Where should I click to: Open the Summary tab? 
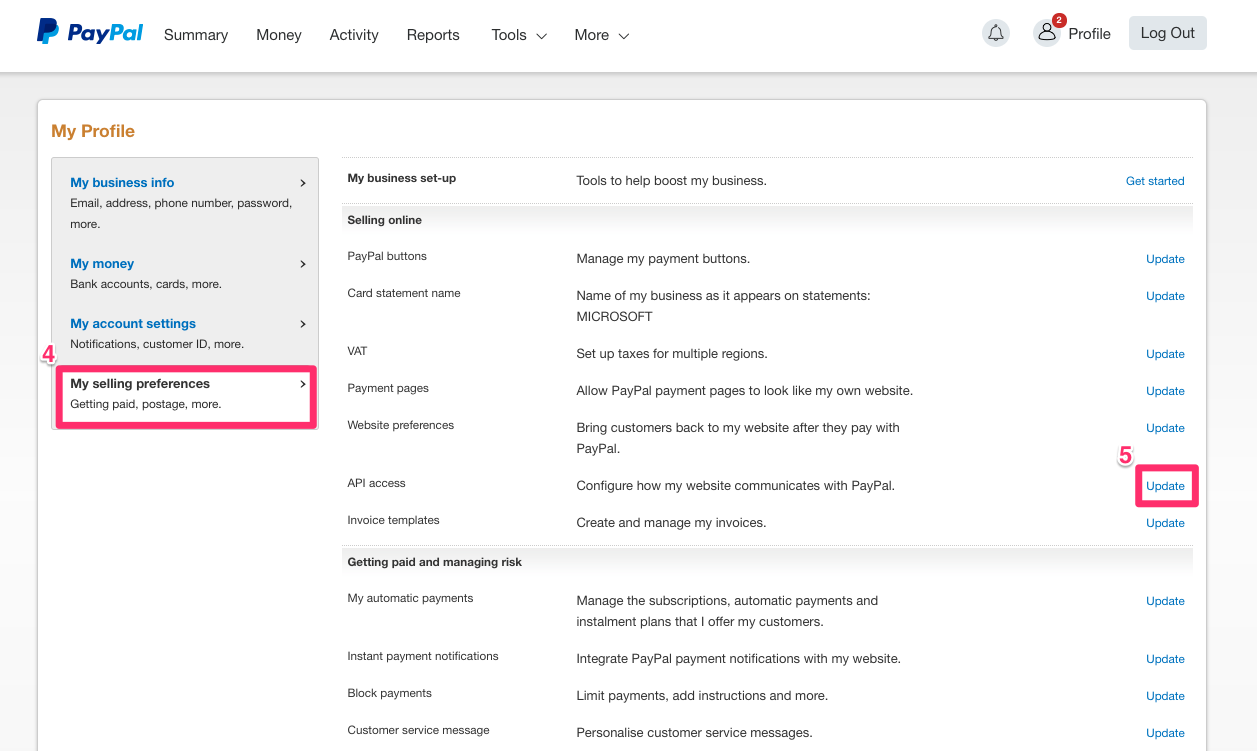click(196, 35)
